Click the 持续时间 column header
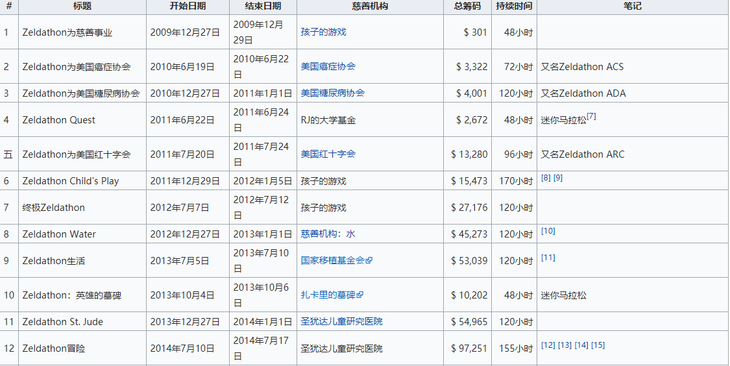 click(x=514, y=6)
